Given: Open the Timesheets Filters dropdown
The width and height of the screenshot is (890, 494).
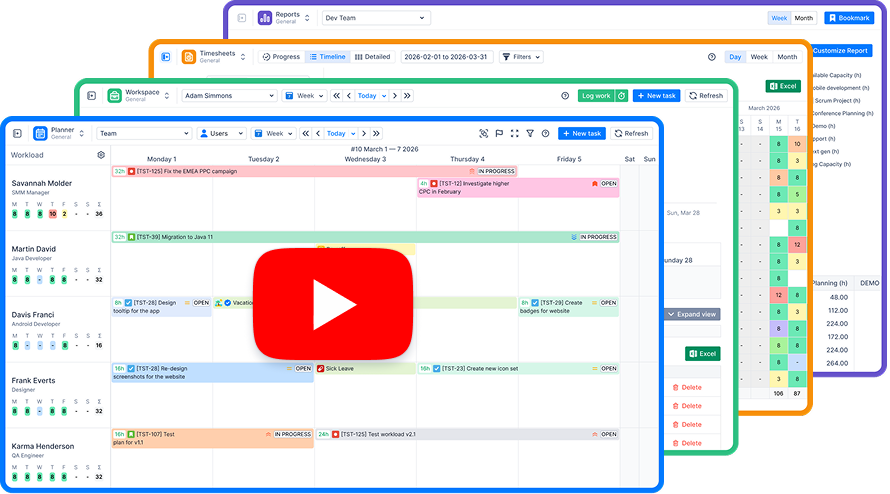Looking at the screenshot, I should point(522,57).
